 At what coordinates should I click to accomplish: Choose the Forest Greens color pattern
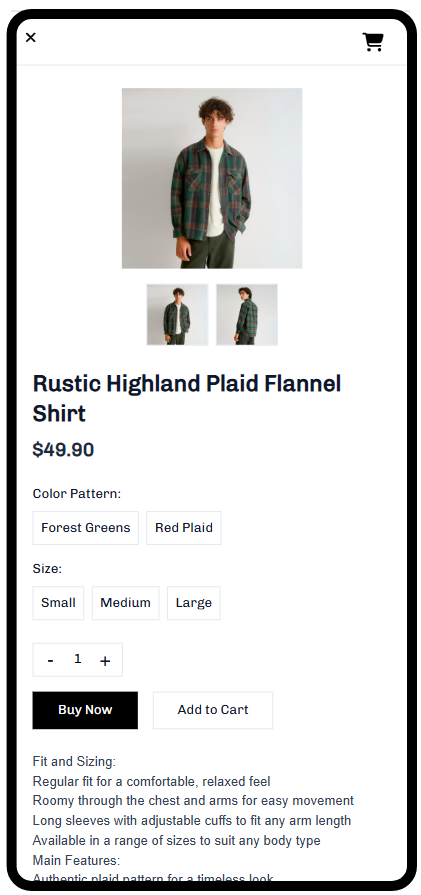pyautogui.click(x=86, y=528)
